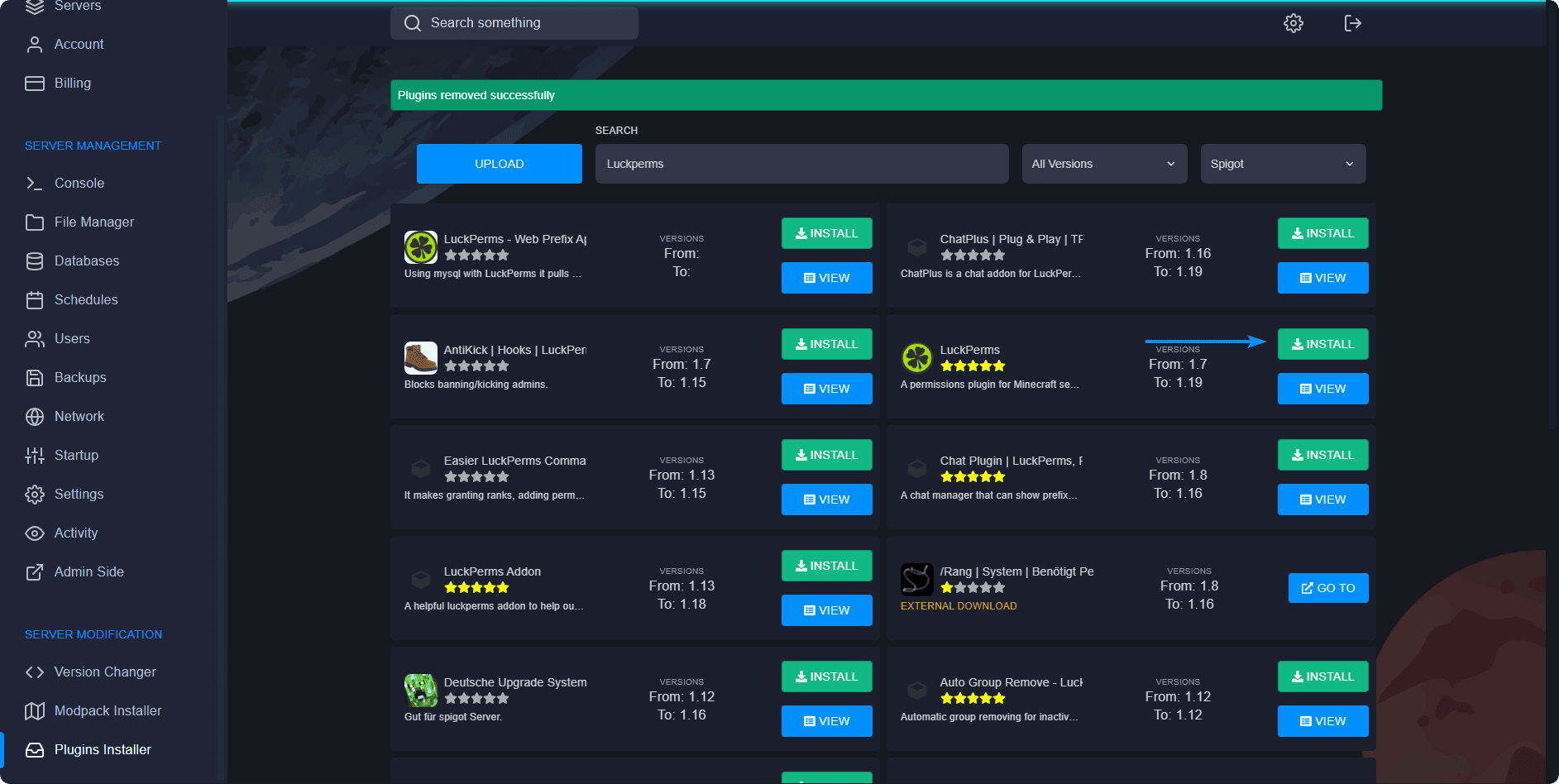
Task: Open Modpack Installer in sidebar
Action: pos(108,711)
